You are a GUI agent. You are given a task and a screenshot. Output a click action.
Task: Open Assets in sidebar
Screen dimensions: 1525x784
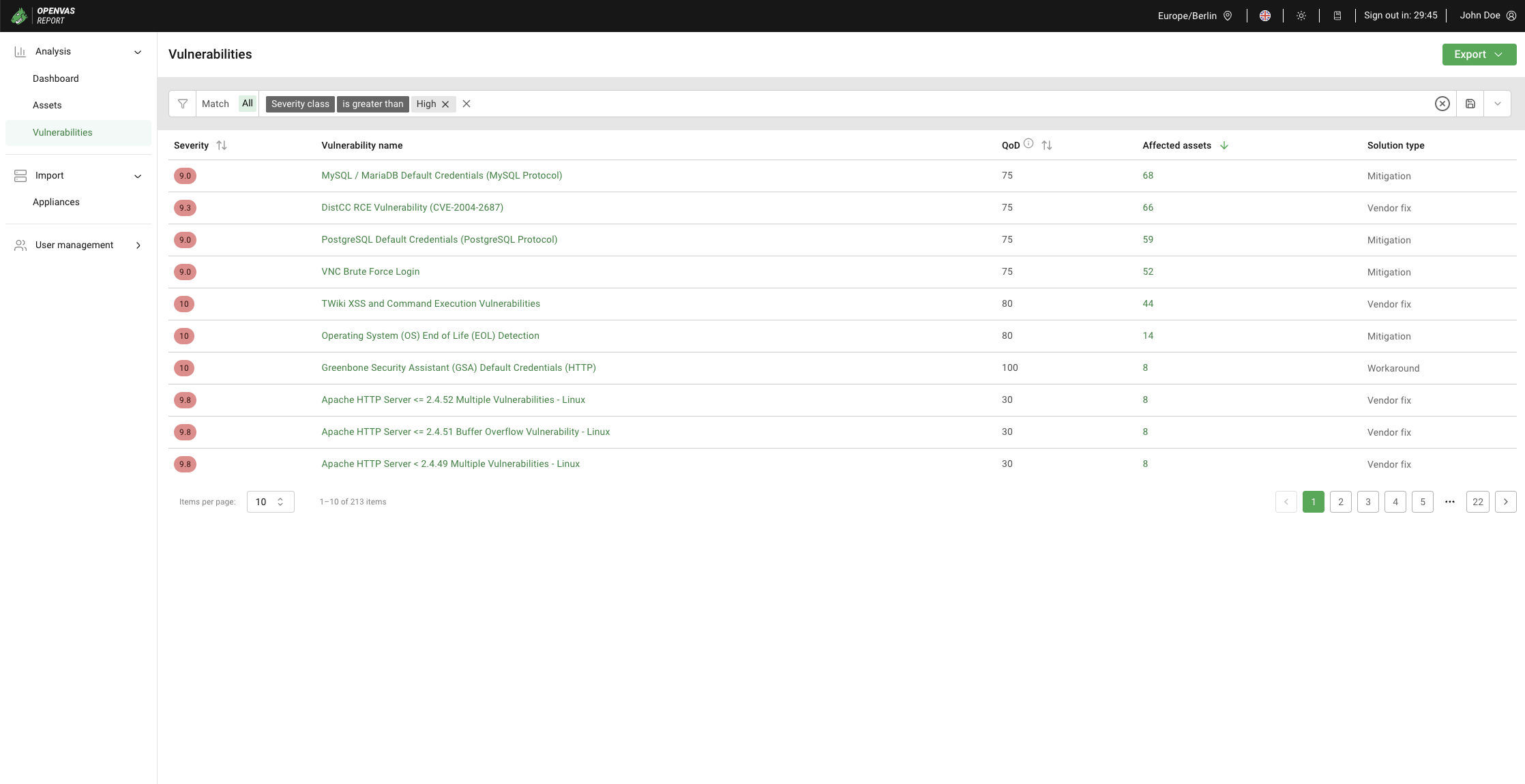pos(47,105)
